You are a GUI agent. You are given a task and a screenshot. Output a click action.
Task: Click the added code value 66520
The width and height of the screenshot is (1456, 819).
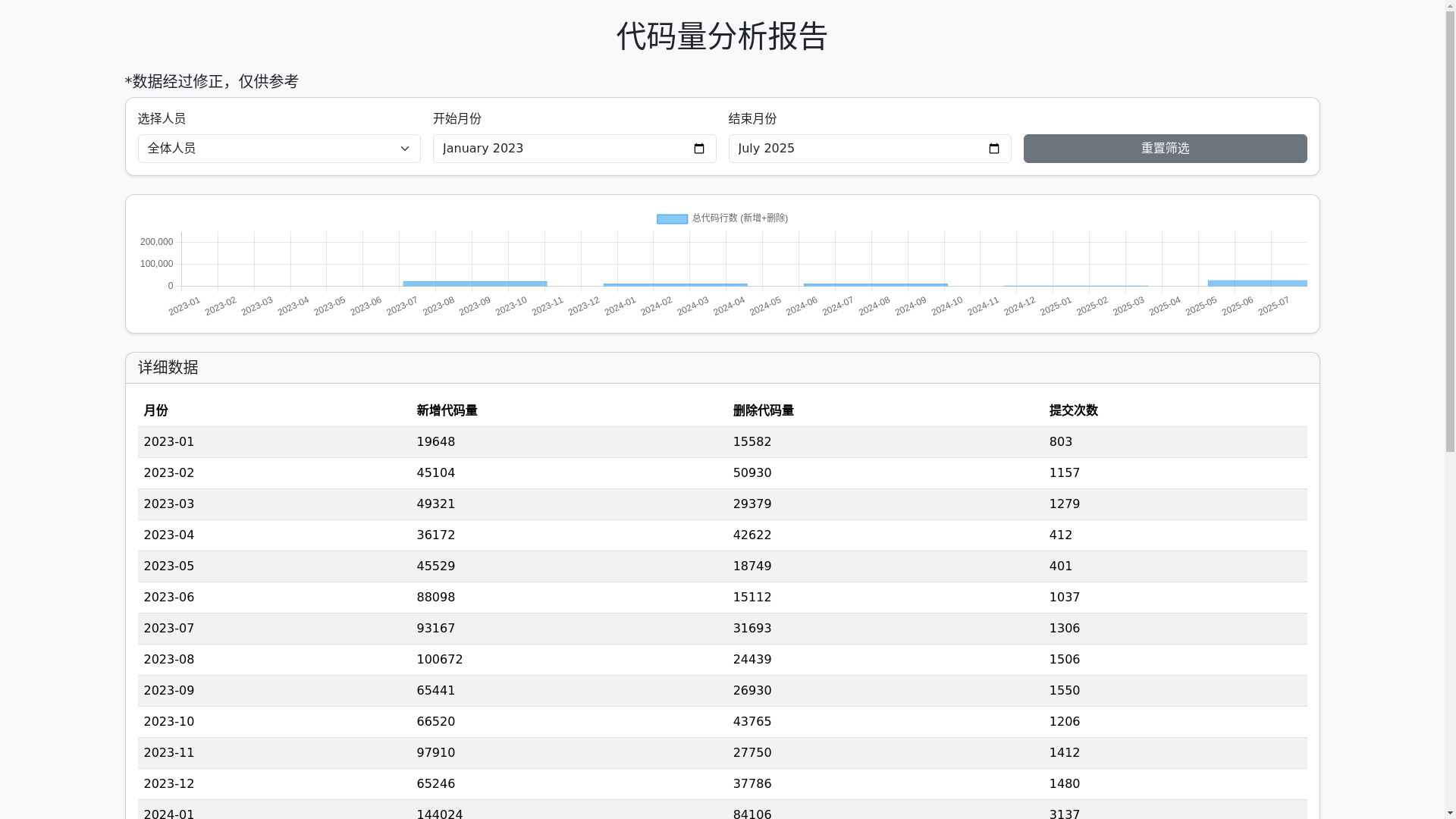click(x=435, y=721)
